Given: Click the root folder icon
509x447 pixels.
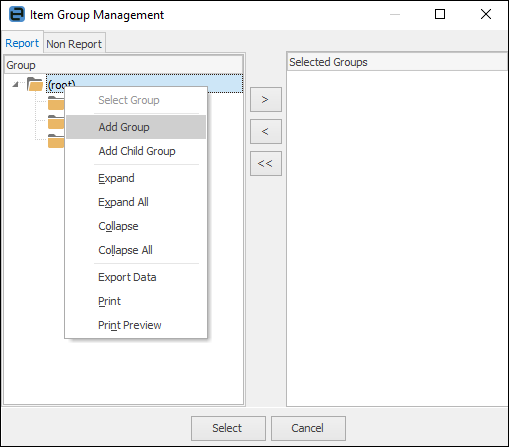Looking at the screenshot, I should click(35, 84).
